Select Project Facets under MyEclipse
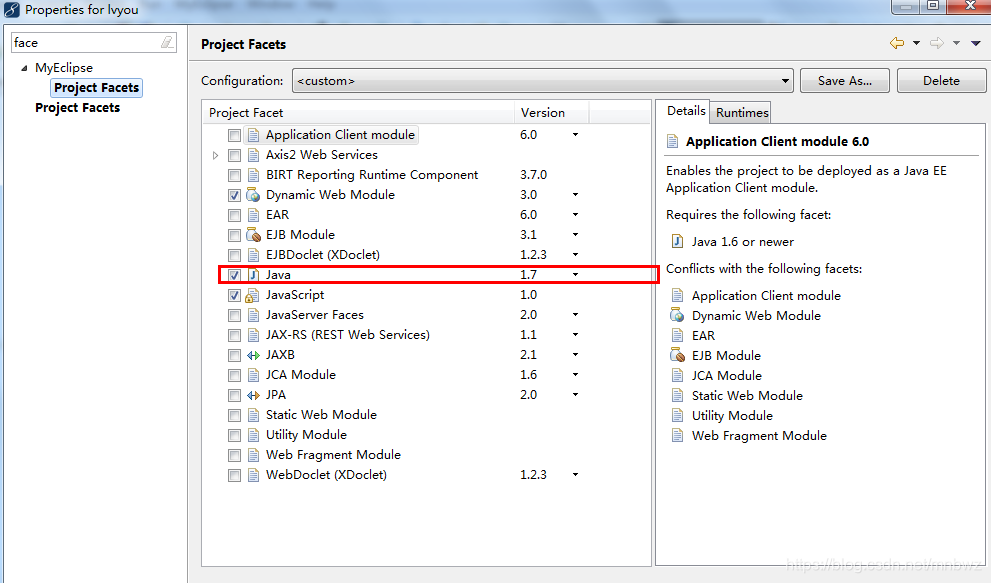991x583 pixels. pos(97,88)
